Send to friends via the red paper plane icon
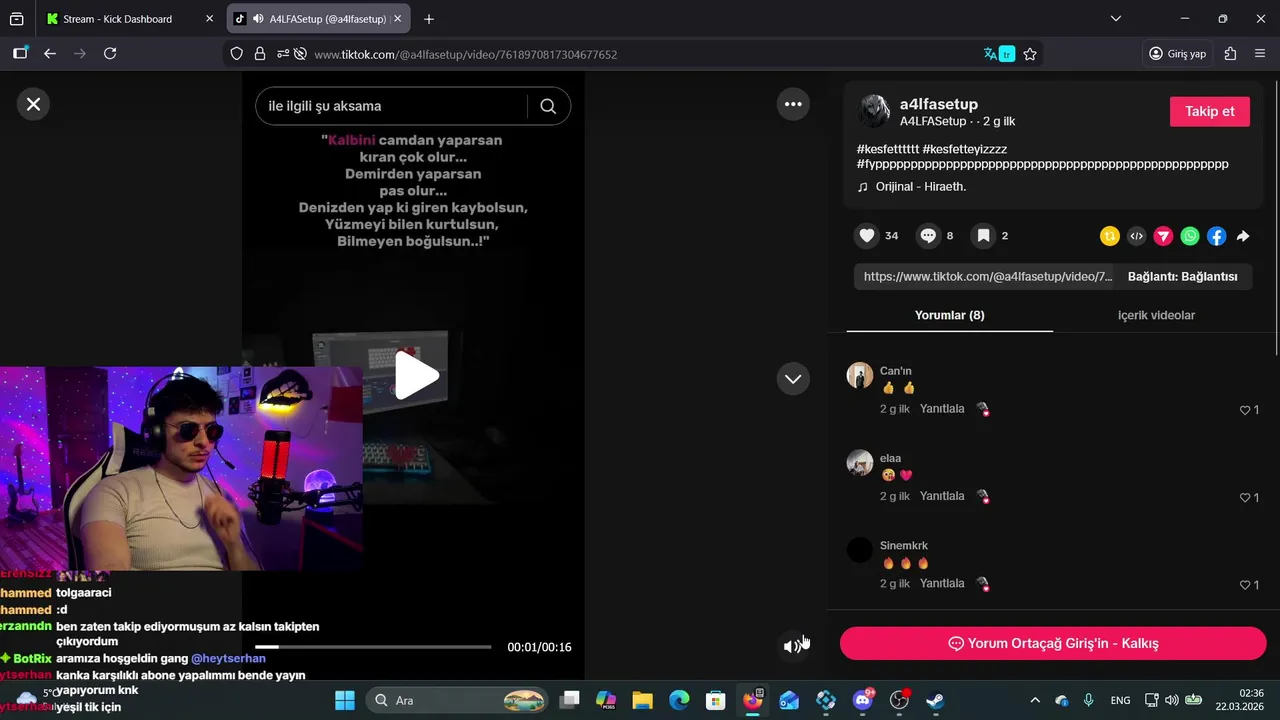The image size is (1280, 720). point(1163,236)
